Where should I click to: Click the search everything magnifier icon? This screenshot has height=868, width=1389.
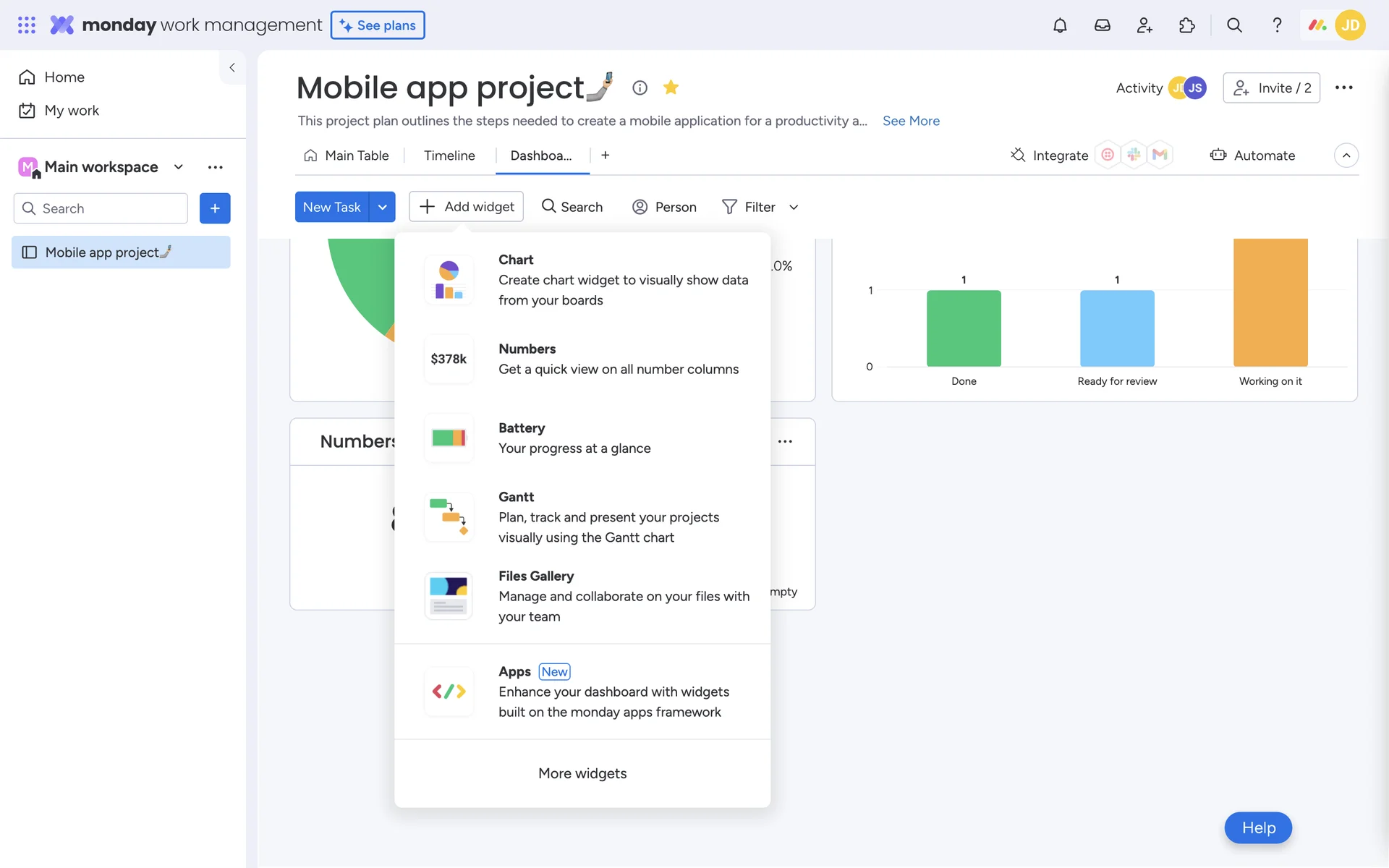tap(1234, 25)
